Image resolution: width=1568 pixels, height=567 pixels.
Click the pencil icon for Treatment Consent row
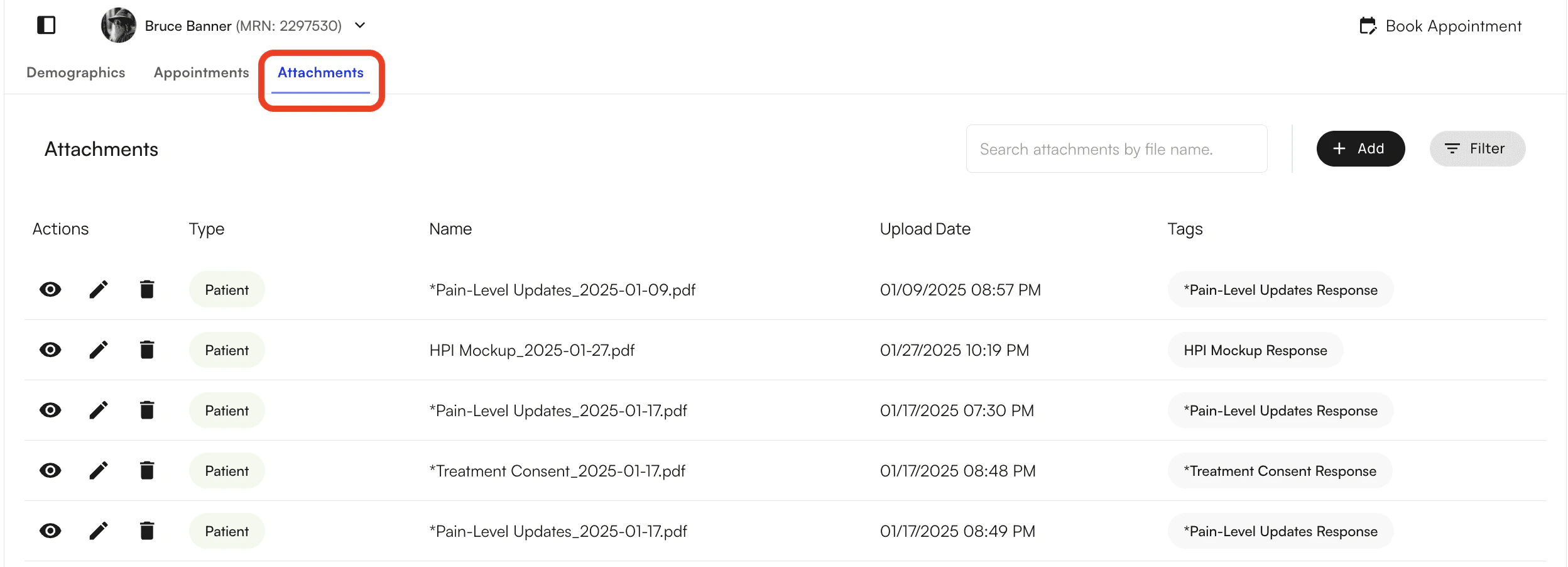(x=99, y=470)
